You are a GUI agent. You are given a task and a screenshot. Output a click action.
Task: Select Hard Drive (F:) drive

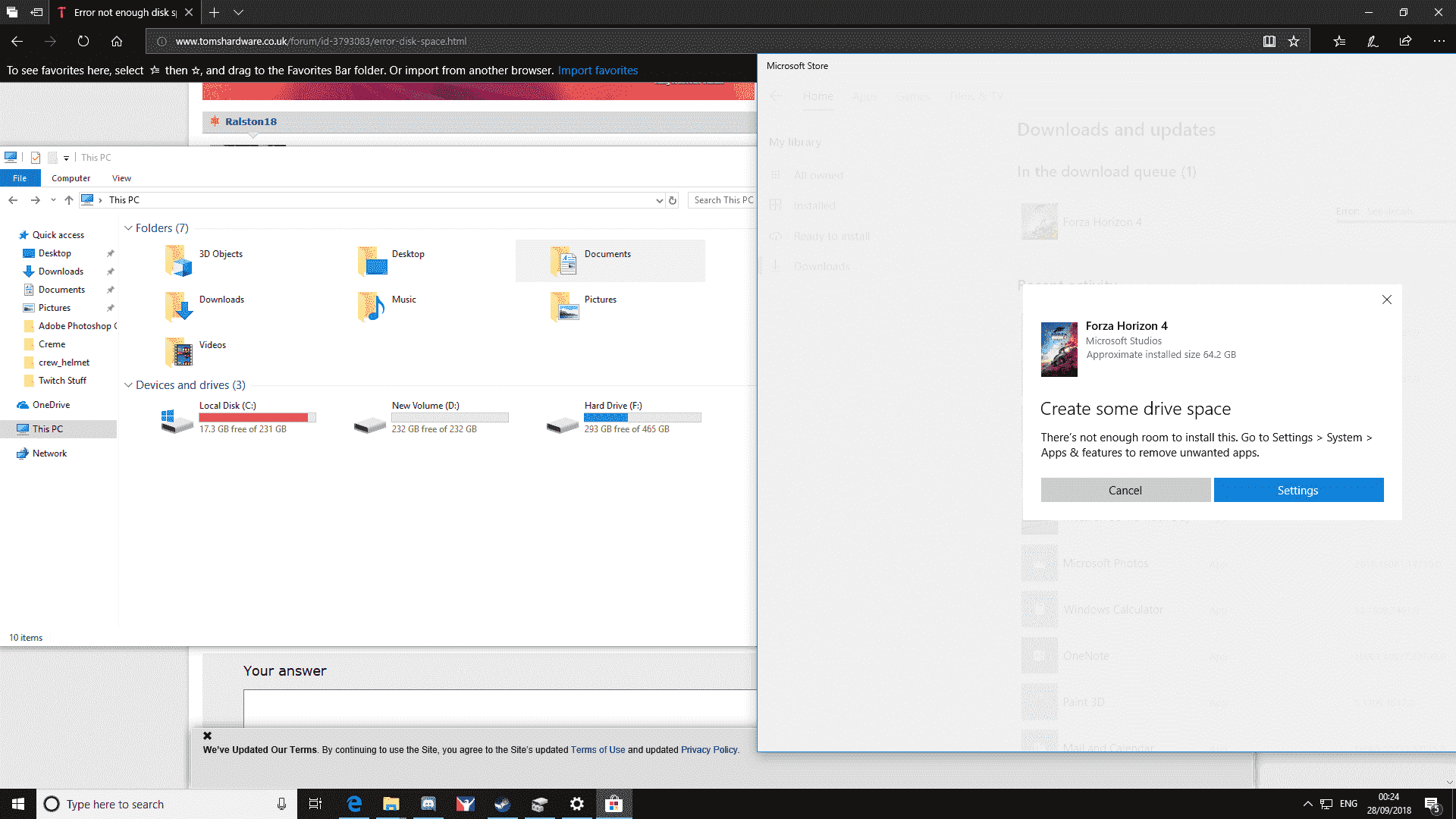624,418
